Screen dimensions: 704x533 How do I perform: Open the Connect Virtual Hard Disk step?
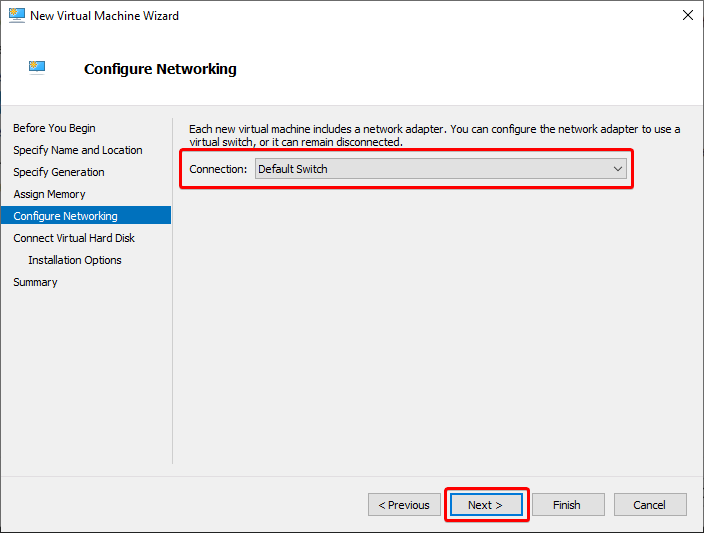pyautogui.click(x=74, y=238)
